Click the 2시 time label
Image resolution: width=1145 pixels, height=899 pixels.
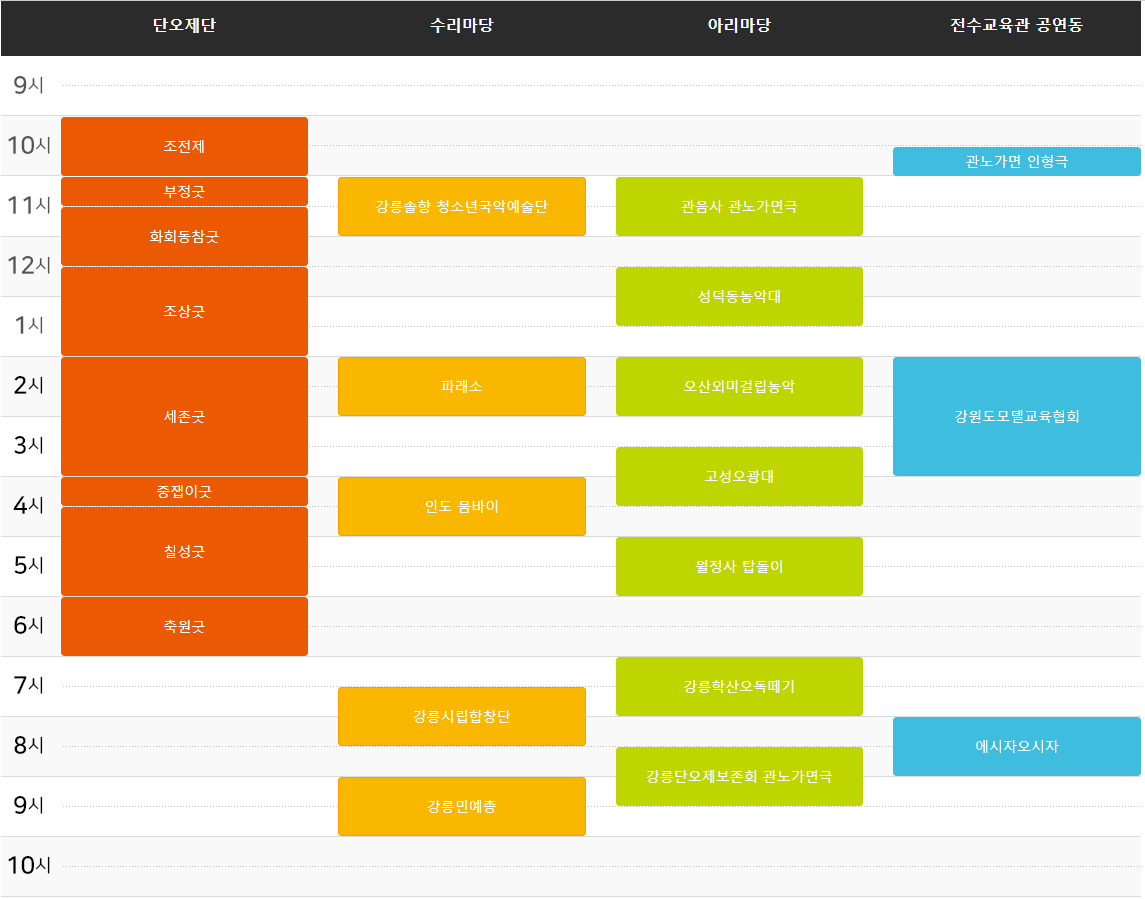click(x=28, y=385)
